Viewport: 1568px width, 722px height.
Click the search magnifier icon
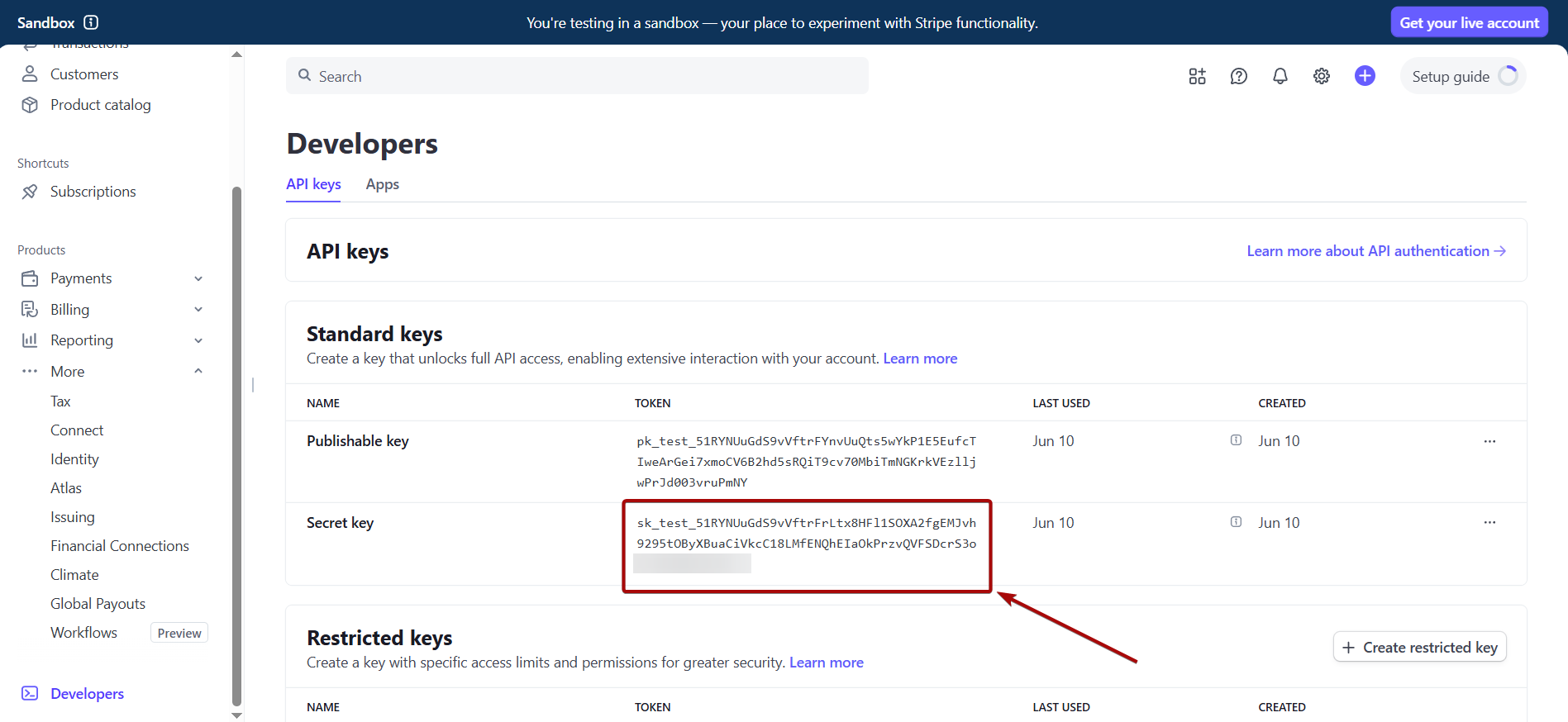click(304, 75)
